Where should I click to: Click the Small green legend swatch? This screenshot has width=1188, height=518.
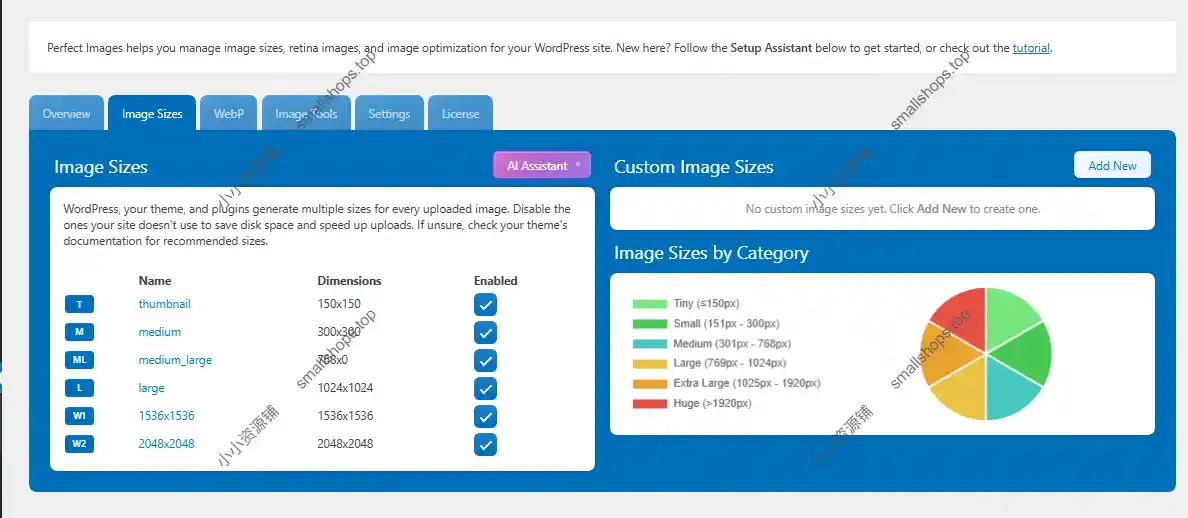[649, 324]
